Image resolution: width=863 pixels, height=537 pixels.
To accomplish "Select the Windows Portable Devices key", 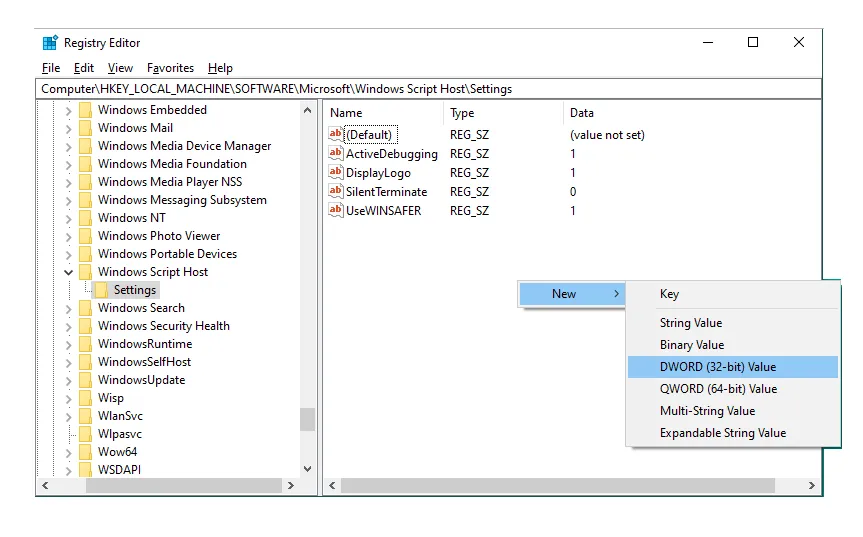I will coord(167,254).
